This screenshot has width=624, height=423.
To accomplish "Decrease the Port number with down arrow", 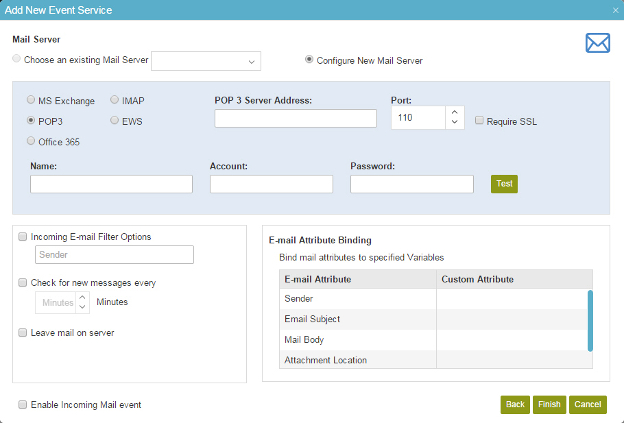I will point(454,122).
